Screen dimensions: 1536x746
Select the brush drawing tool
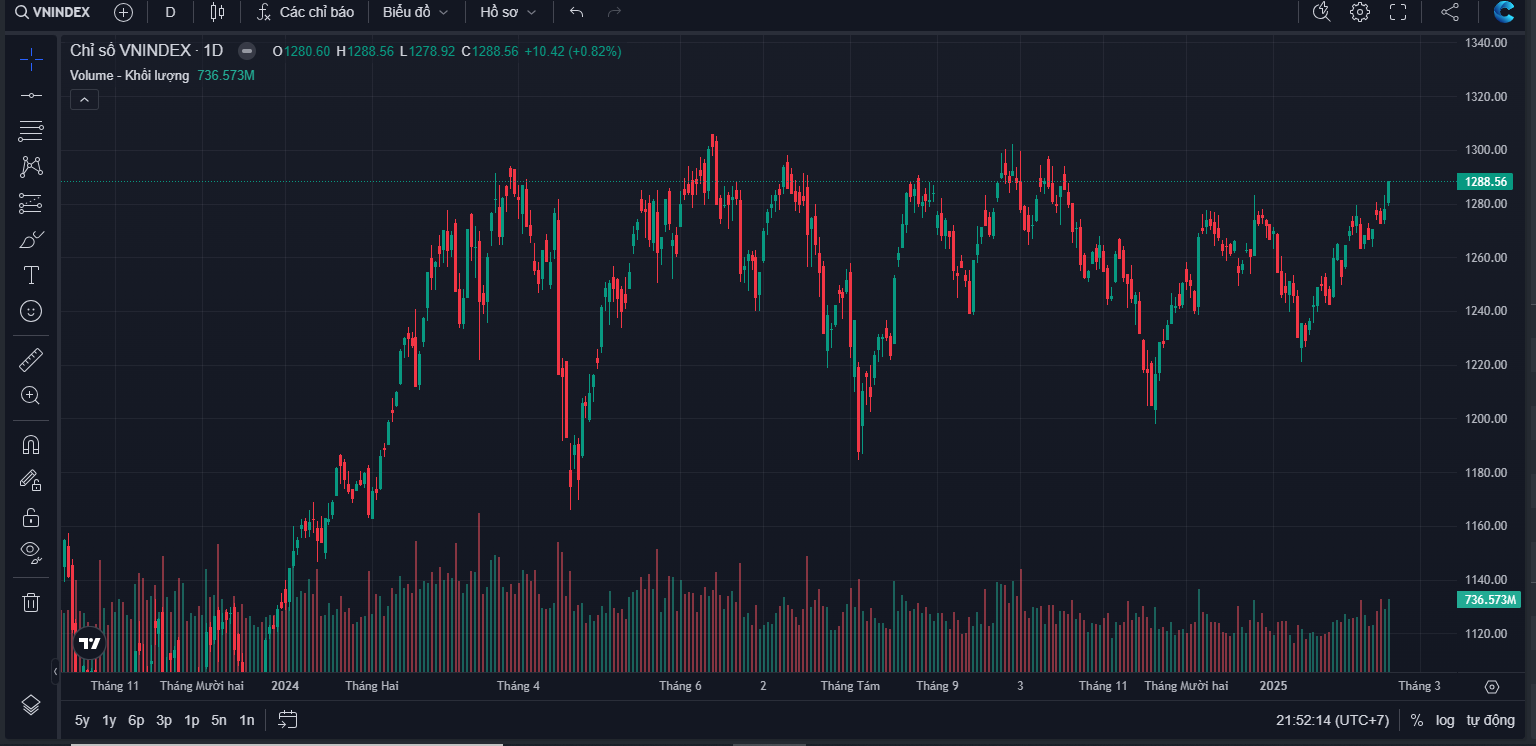31,240
